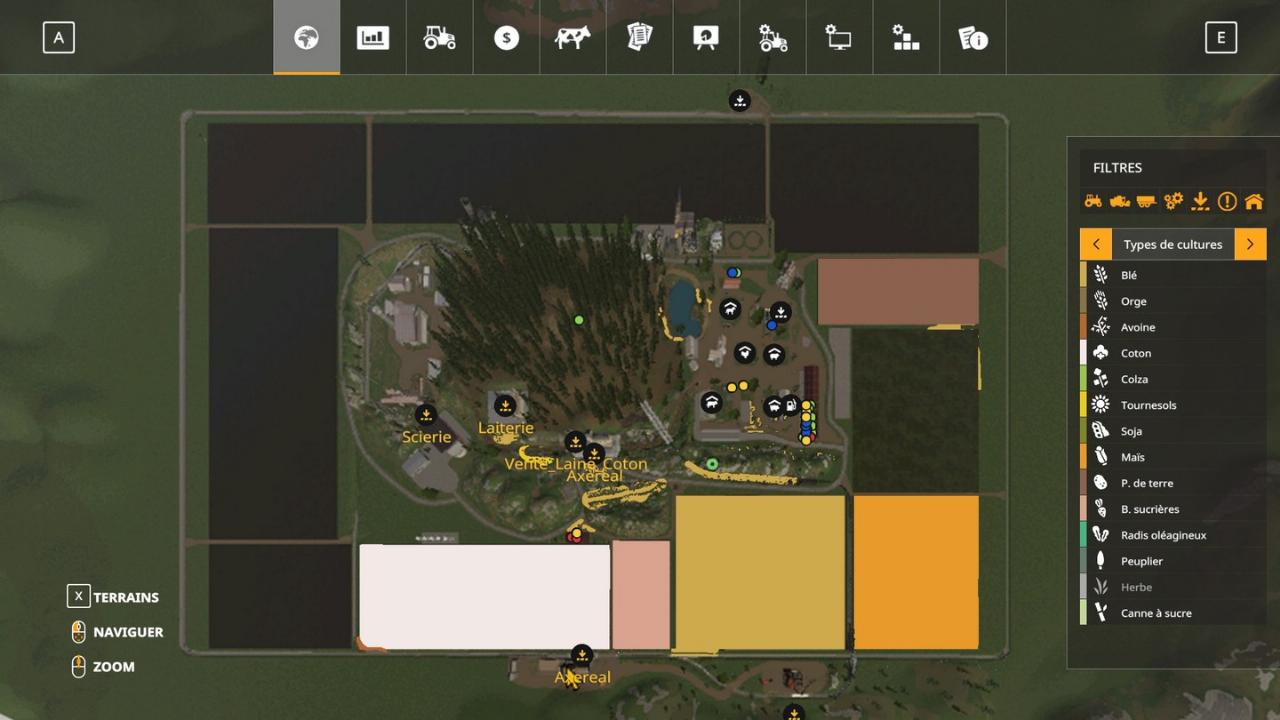Screen dimensions: 1280x720
Task: Open the tractor with gear tab
Action: click(773, 38)
